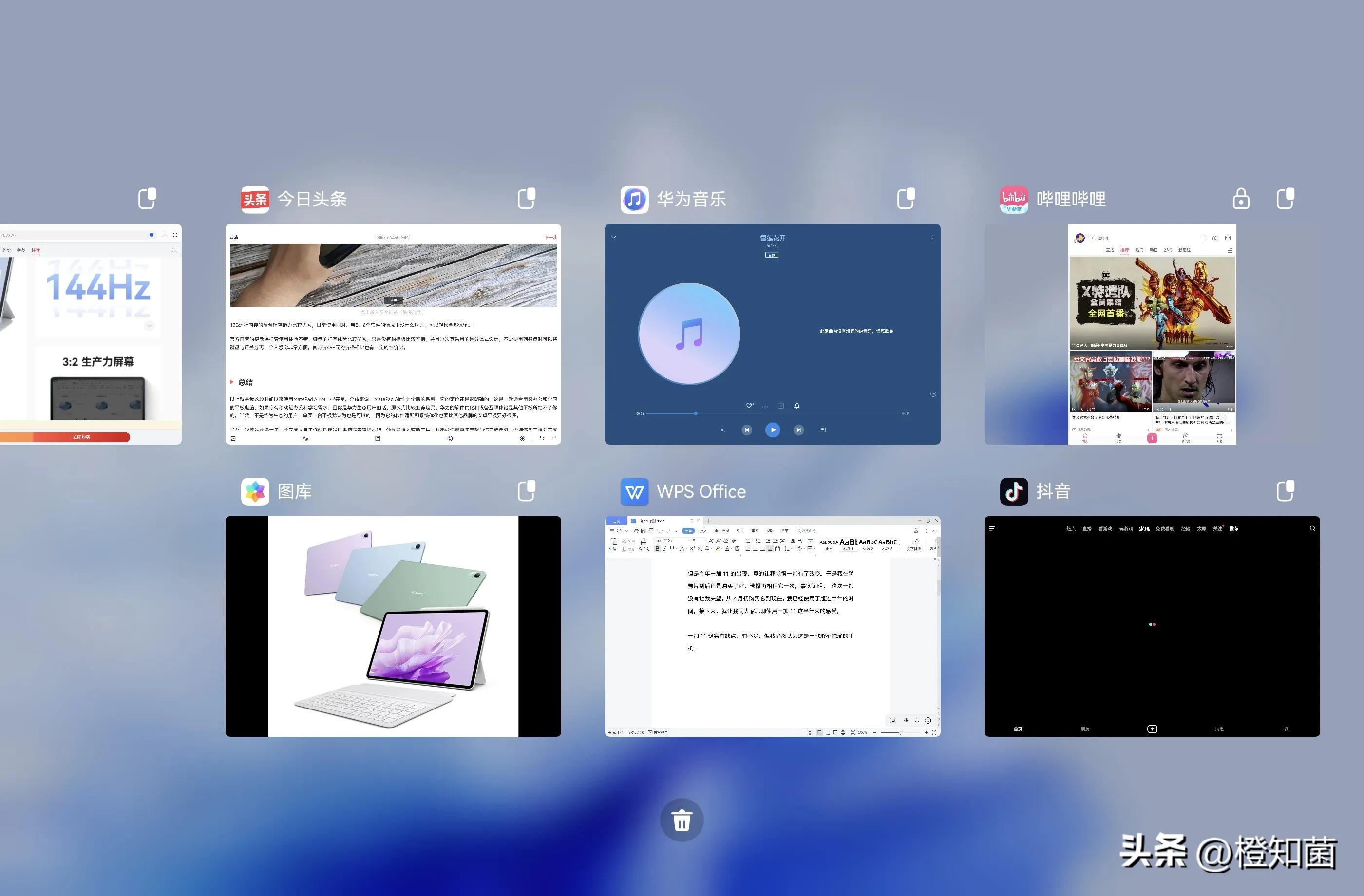Tap split-screen icon for 今日头条 card
The image size is (1364, 896).
[526, 199]
